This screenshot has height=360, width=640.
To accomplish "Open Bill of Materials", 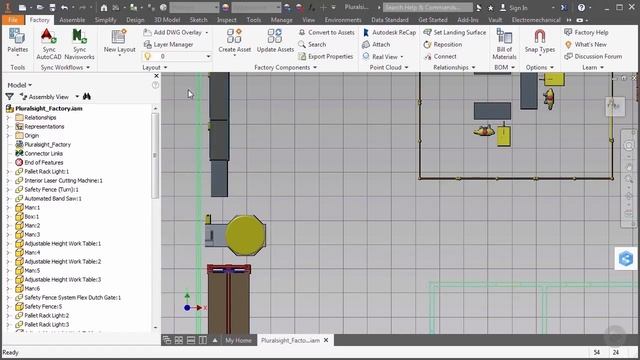I will [504, 44].
